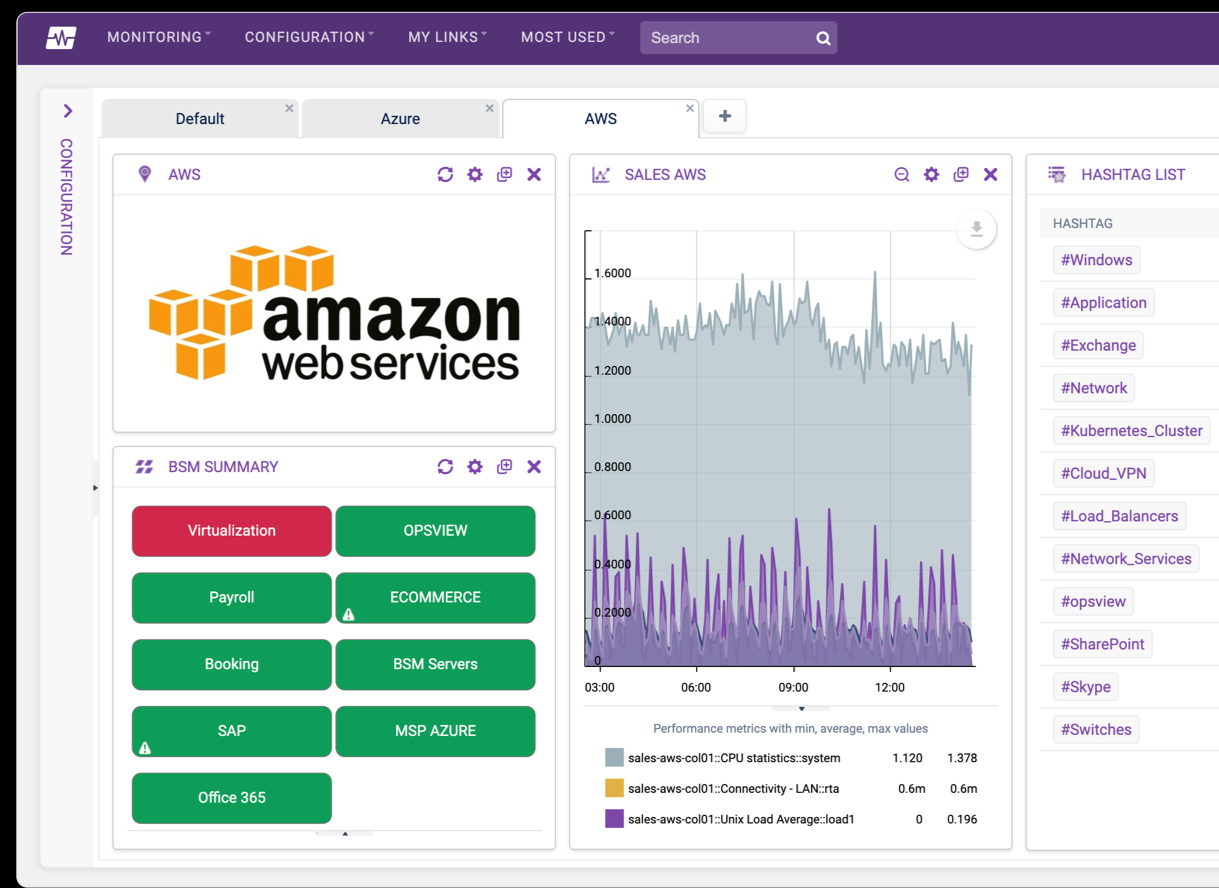1219x888 pixels.
Task: Open the Office 365 business service
Action: (x=232, y=798)
